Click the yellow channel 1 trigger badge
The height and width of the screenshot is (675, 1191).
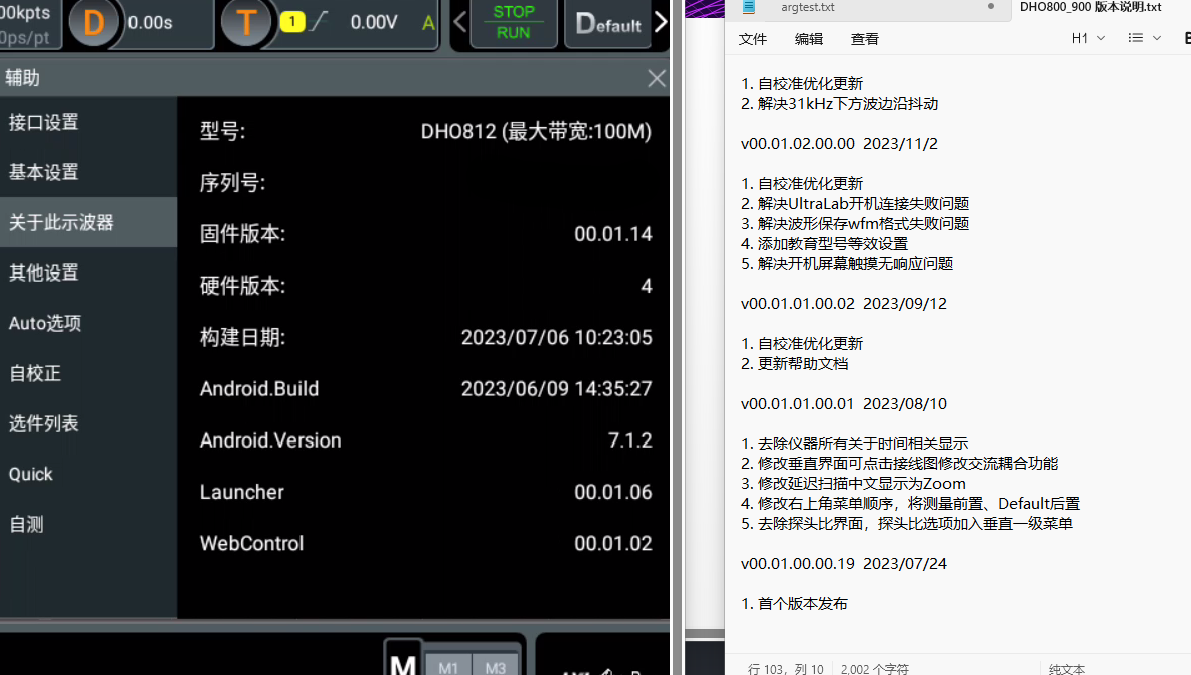[292, 23]
